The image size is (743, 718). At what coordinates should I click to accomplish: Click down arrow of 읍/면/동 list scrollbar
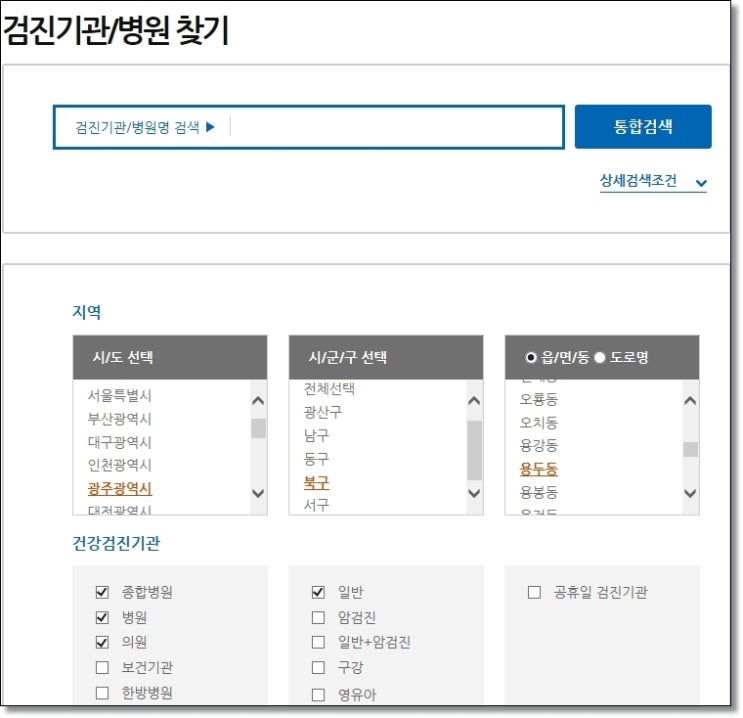(x=690, y=493)
